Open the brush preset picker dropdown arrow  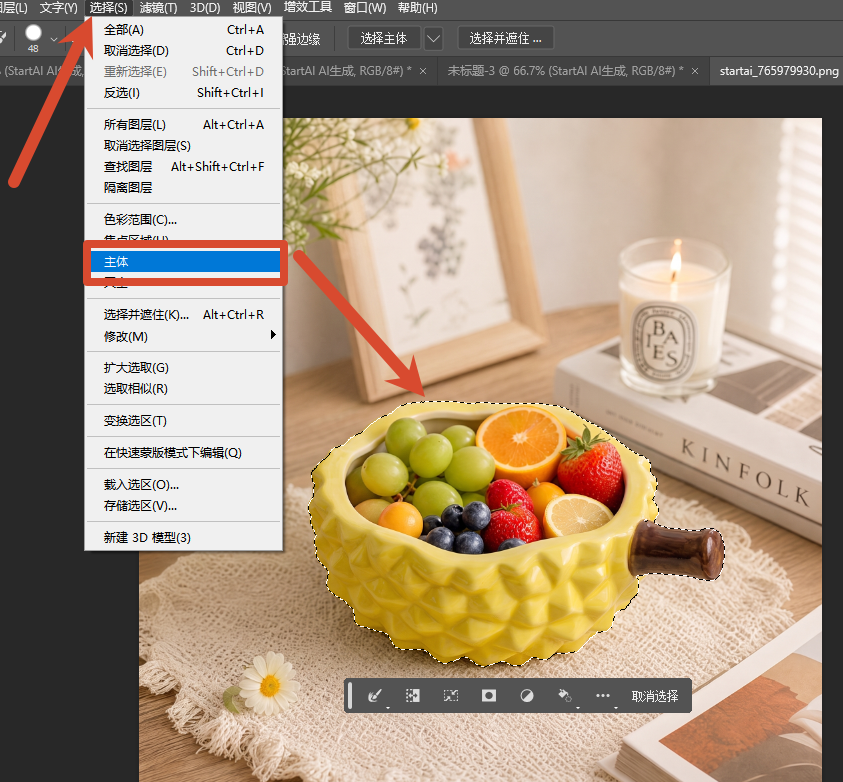point(54,39)
